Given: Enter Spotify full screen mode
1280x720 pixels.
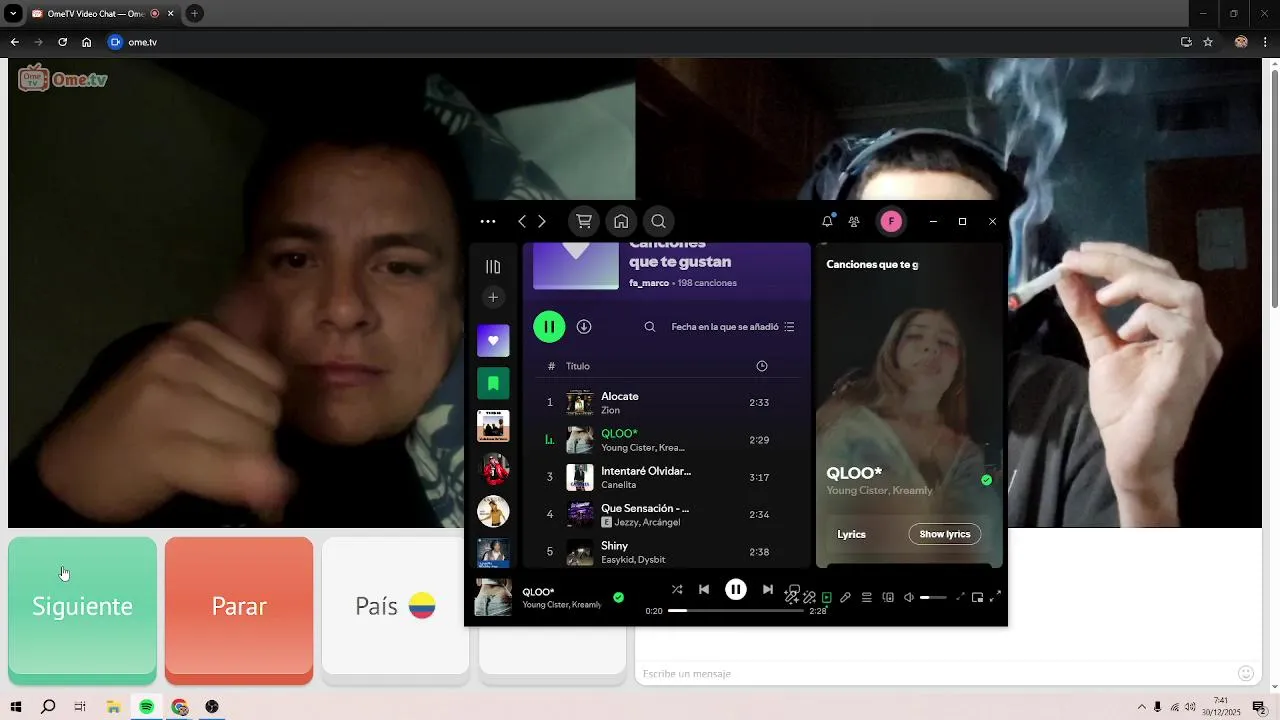Looking at the screenshot, I should (995, 598).
